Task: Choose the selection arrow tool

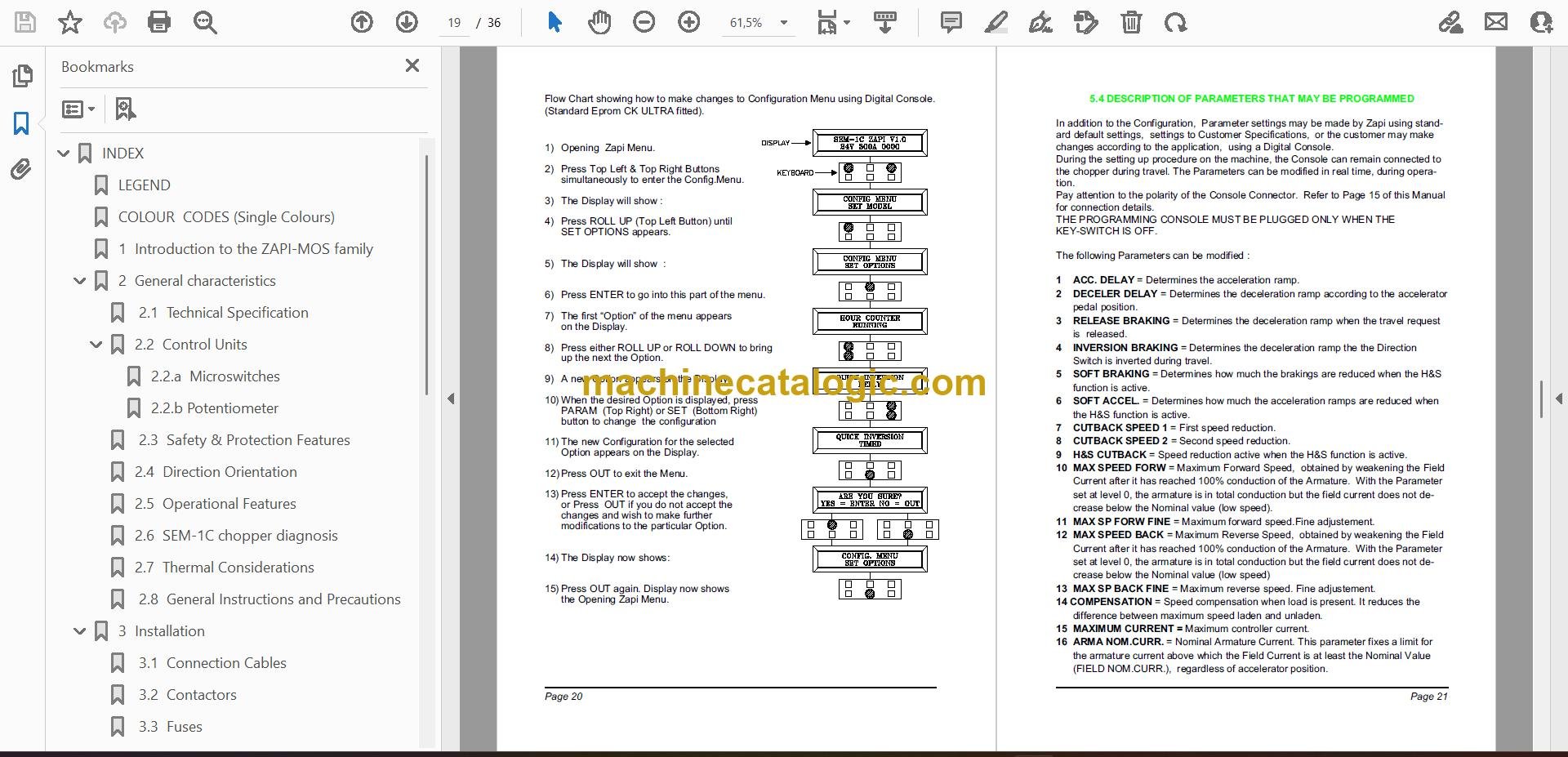Action: pos(555,22)
